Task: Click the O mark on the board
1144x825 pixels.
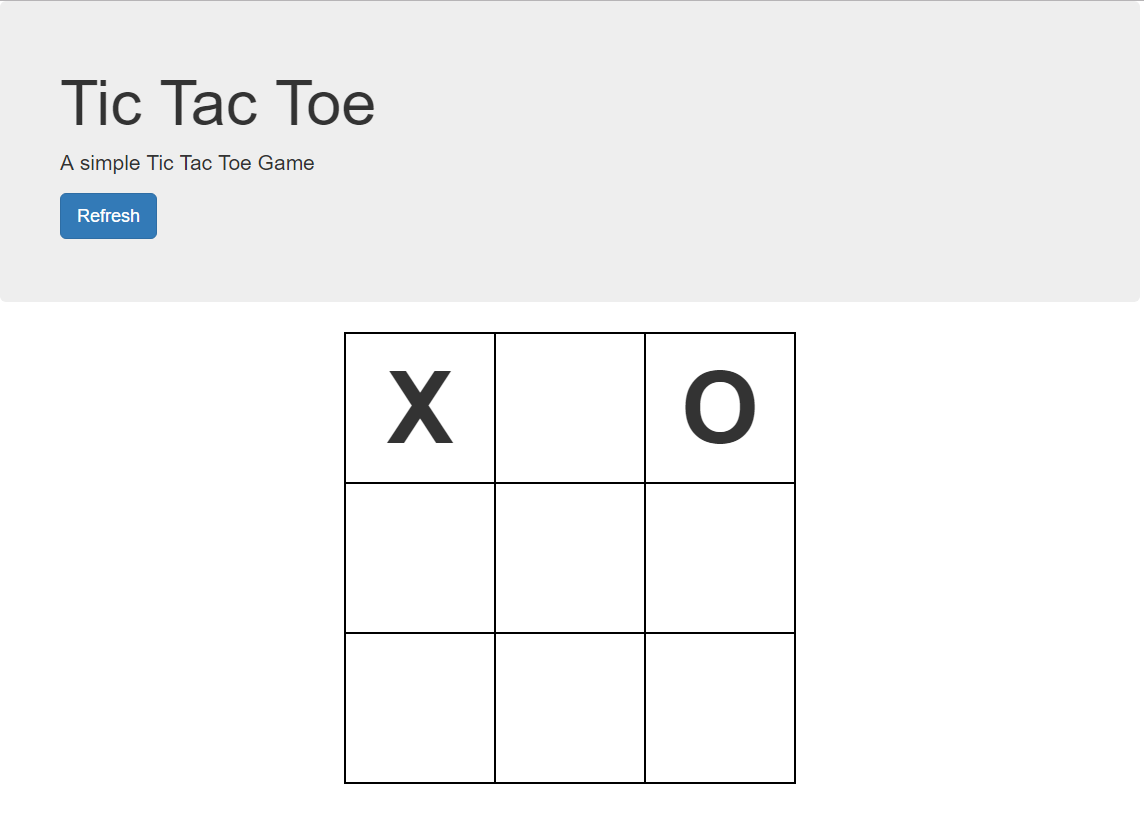Action: coord(720,409)
